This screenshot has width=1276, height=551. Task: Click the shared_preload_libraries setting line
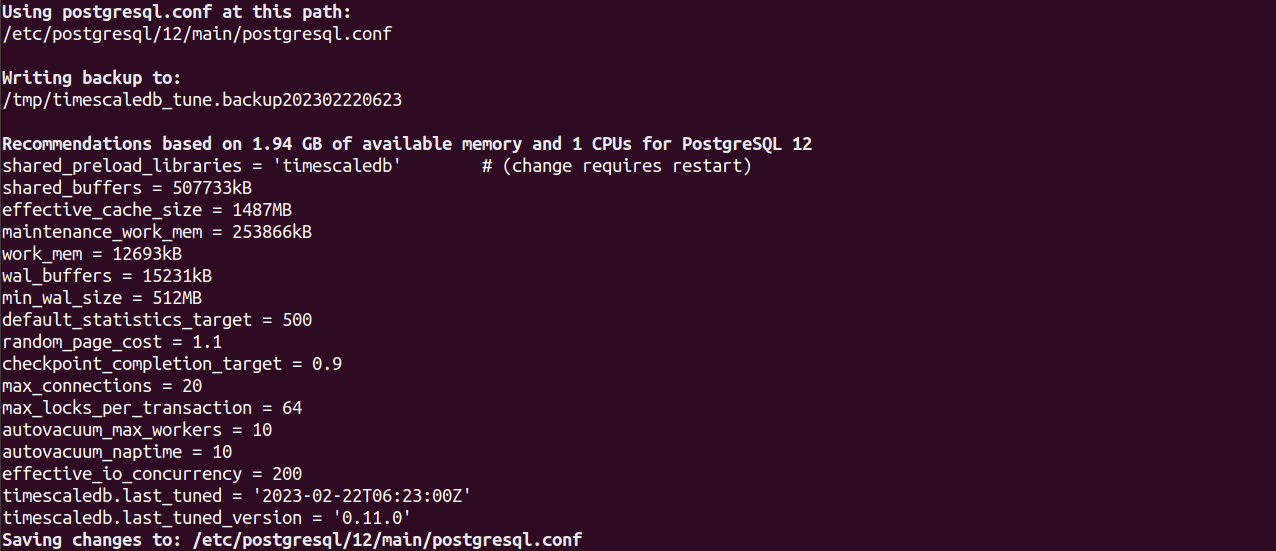377,166
